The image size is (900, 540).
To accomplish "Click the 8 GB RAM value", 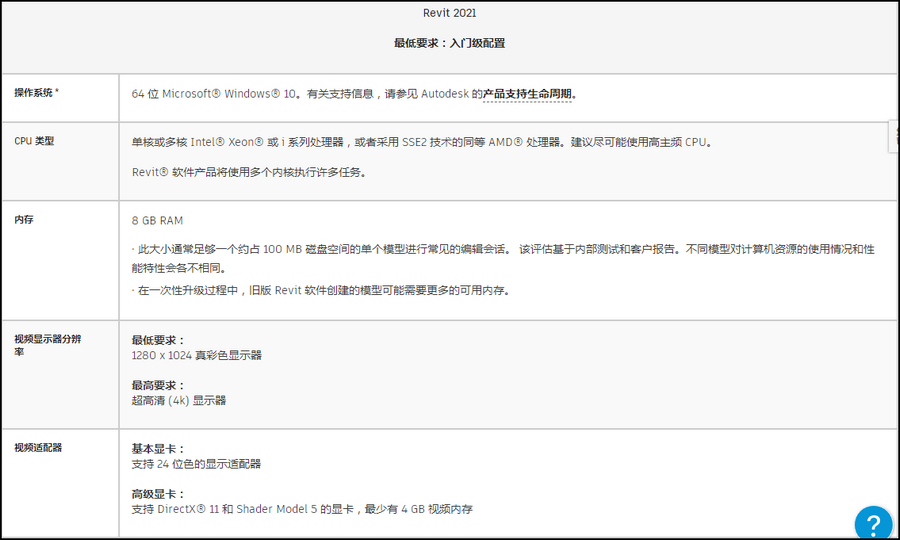I will pyautogui.click(x=157, y=220).
